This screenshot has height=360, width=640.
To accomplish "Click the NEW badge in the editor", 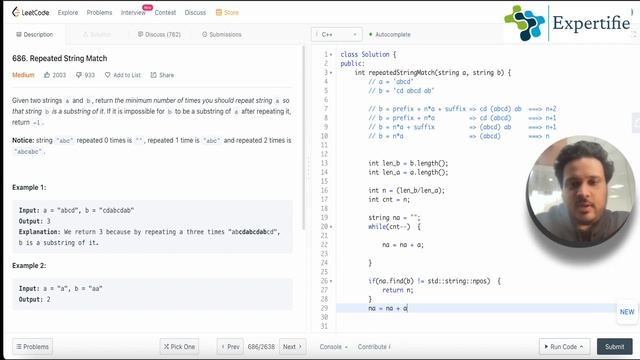I will tap(627, 312).
